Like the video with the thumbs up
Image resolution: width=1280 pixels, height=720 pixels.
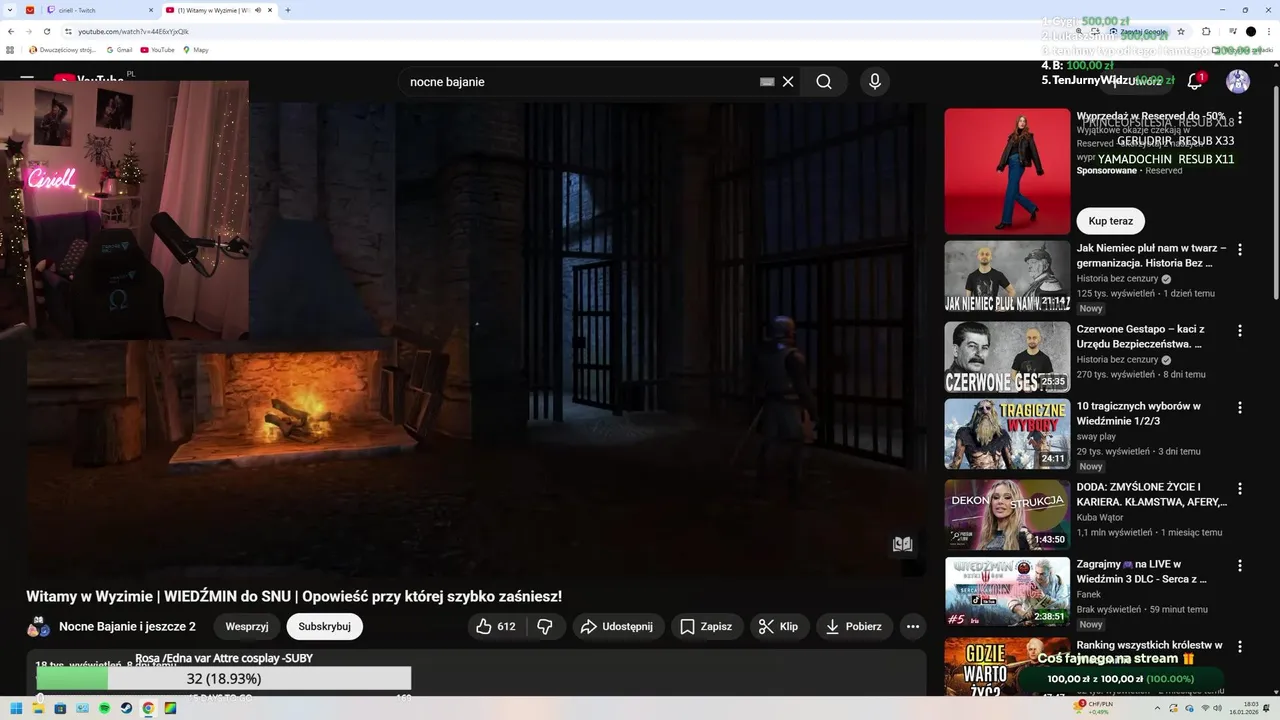(x=494, y=626)
